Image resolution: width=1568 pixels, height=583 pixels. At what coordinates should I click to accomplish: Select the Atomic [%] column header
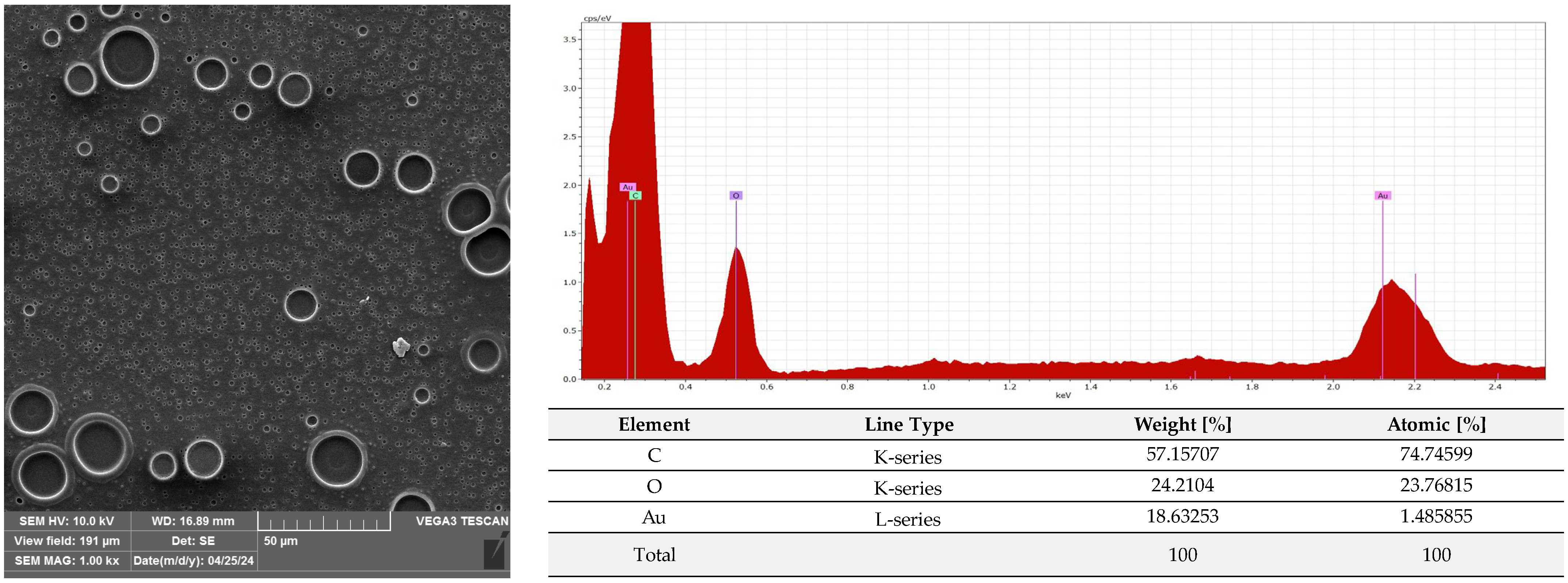[1436, 424]
